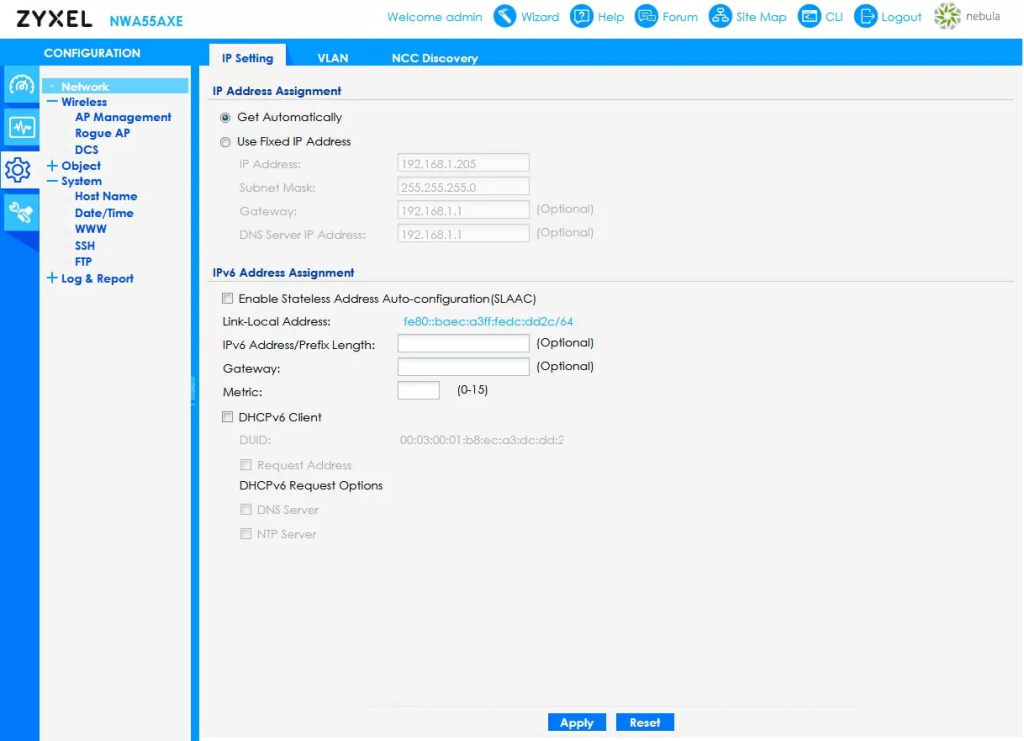
Task: Switch to the VLAN tab
Action: pyautogui.click(x=333, y=58)
